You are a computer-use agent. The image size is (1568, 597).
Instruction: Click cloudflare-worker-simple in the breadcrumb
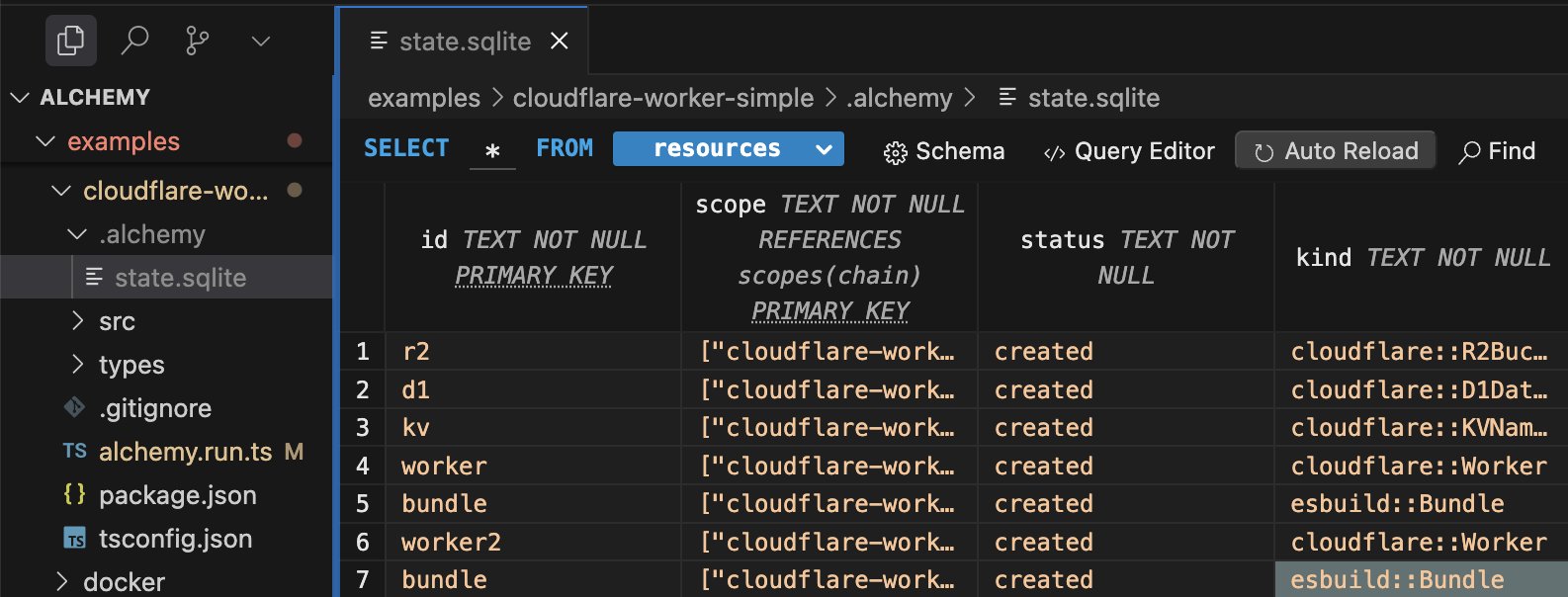pos(662,98)
